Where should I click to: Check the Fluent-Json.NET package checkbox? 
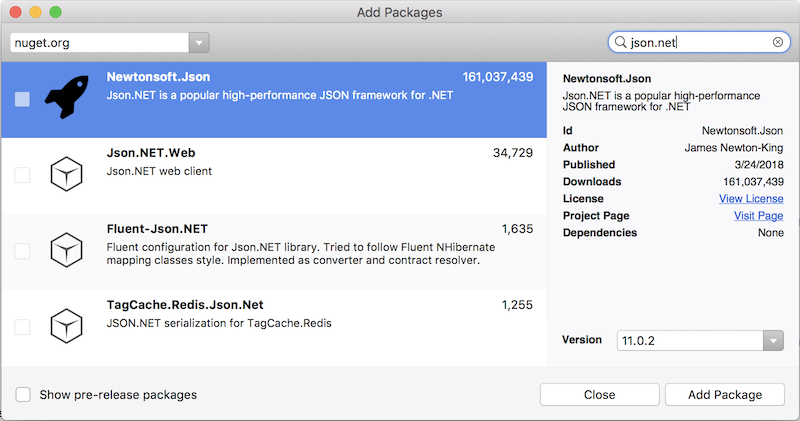(22, 251)
